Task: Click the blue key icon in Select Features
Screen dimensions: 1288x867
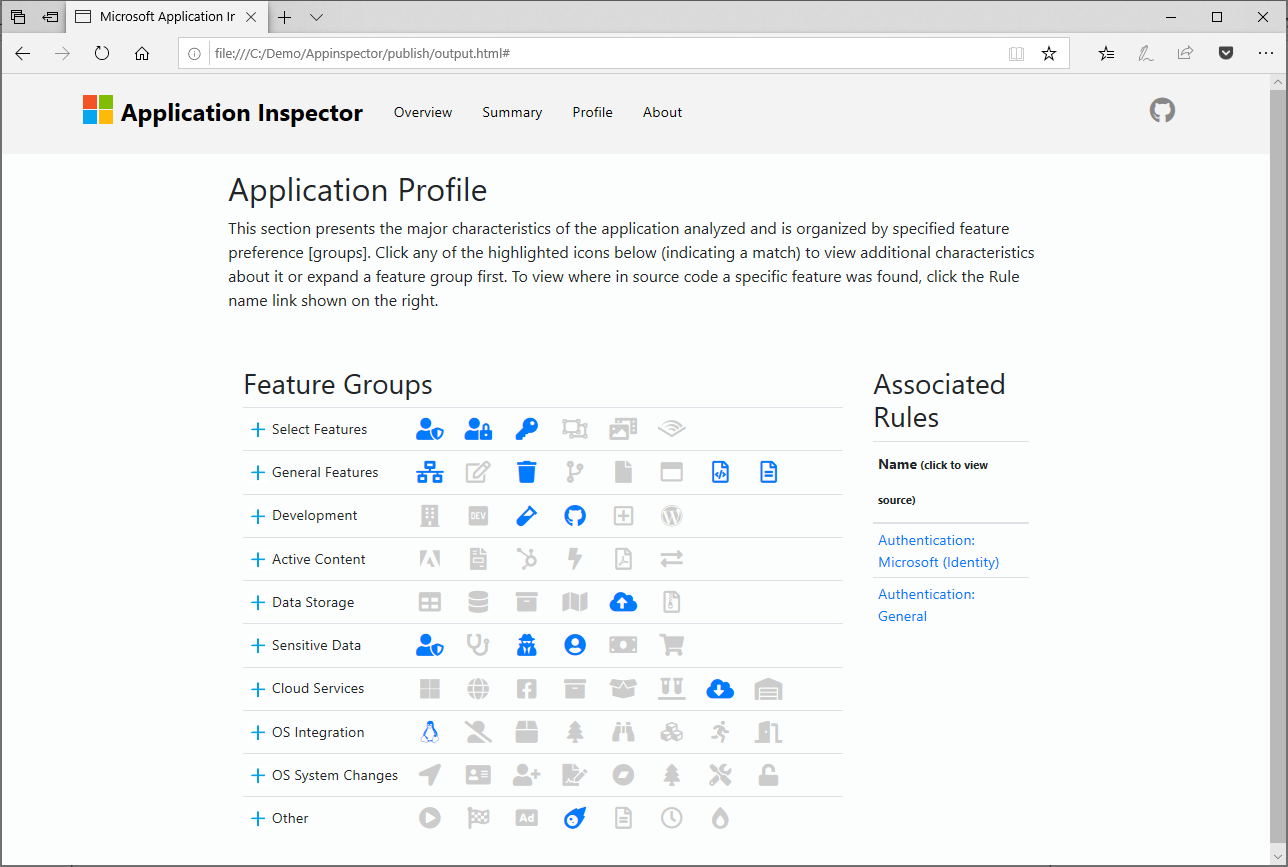Action: pos(526,430)
